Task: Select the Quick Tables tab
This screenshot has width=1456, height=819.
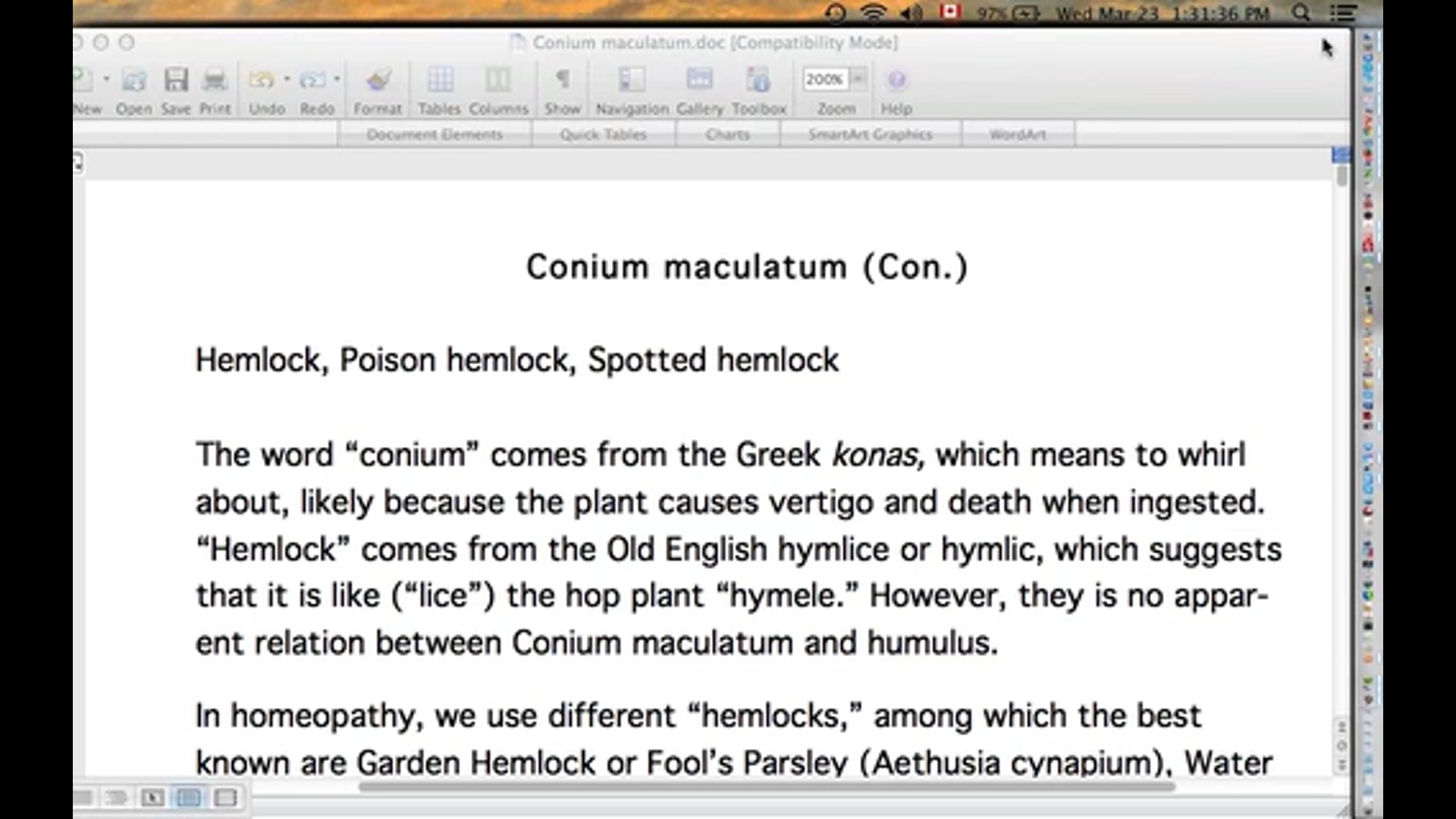Action: (603, 135)
